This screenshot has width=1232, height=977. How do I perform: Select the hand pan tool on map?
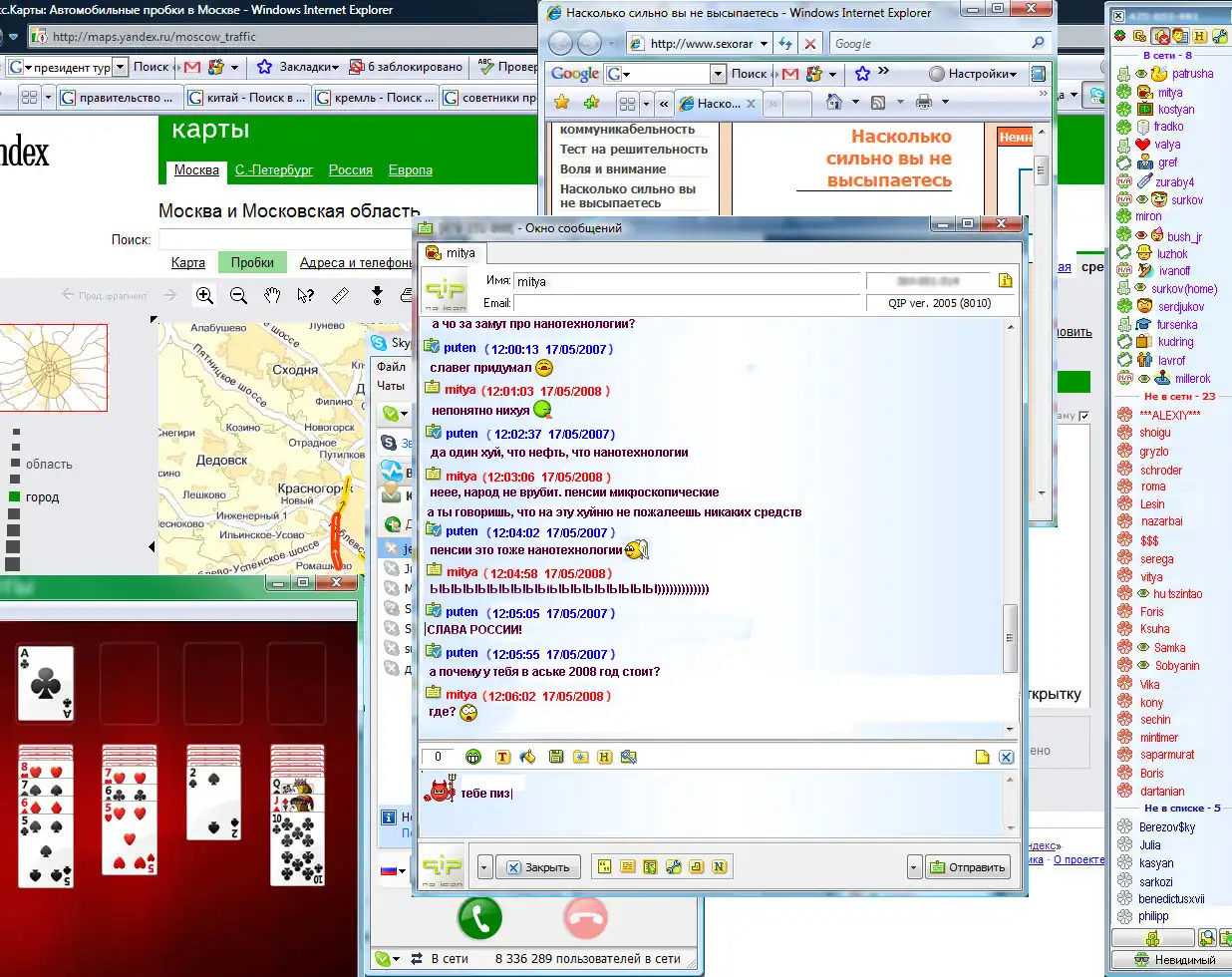click(272, 295)
